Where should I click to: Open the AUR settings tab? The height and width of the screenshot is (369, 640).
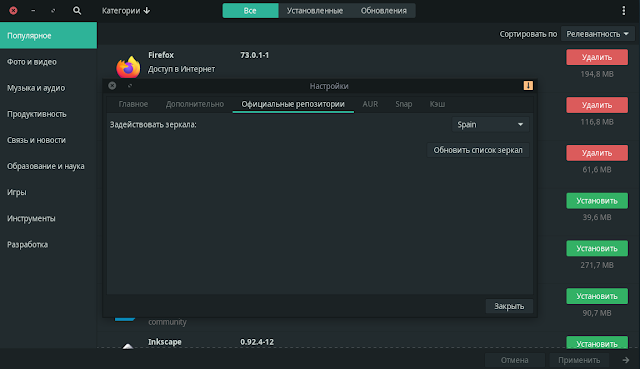[x=370, y=104]
